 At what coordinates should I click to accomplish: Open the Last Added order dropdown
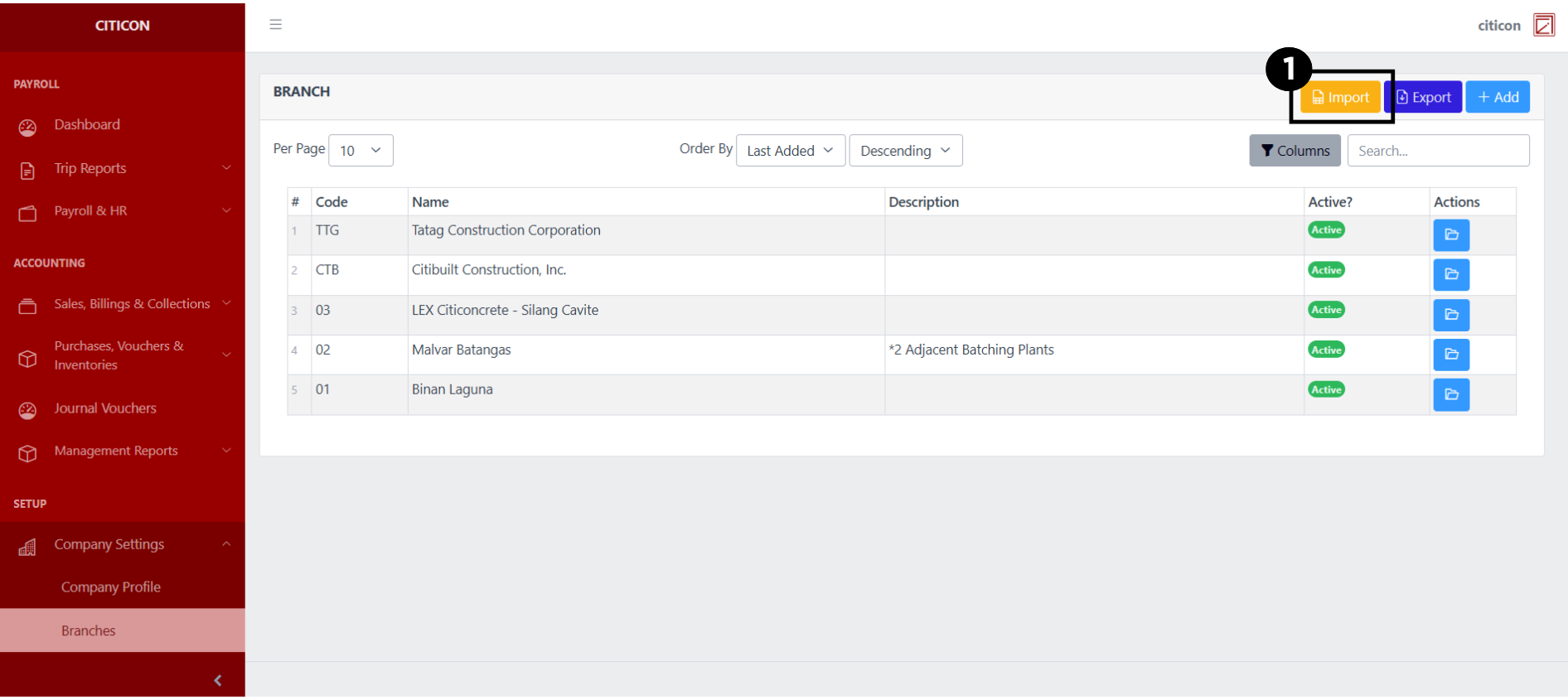[x=790, y=151]
